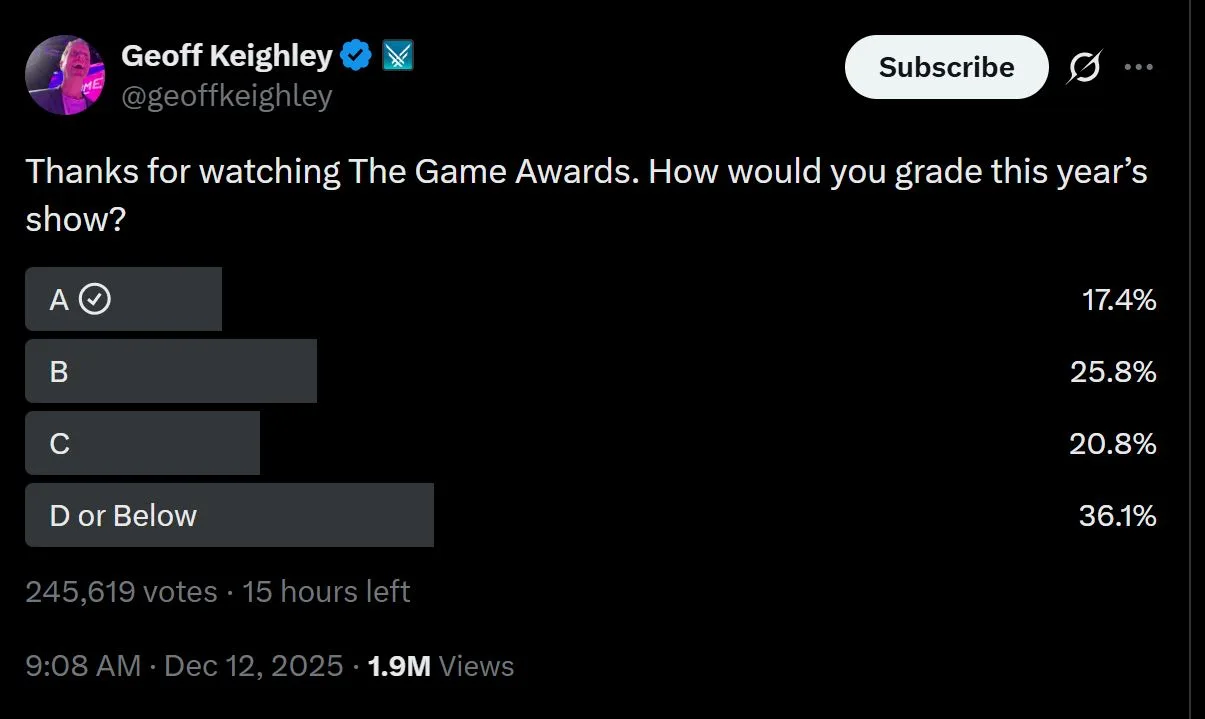The width and height of the screenshot is (1205, 719).
Task: Click Geoff Keighley's profile avatar
Action: pos(64,74)
